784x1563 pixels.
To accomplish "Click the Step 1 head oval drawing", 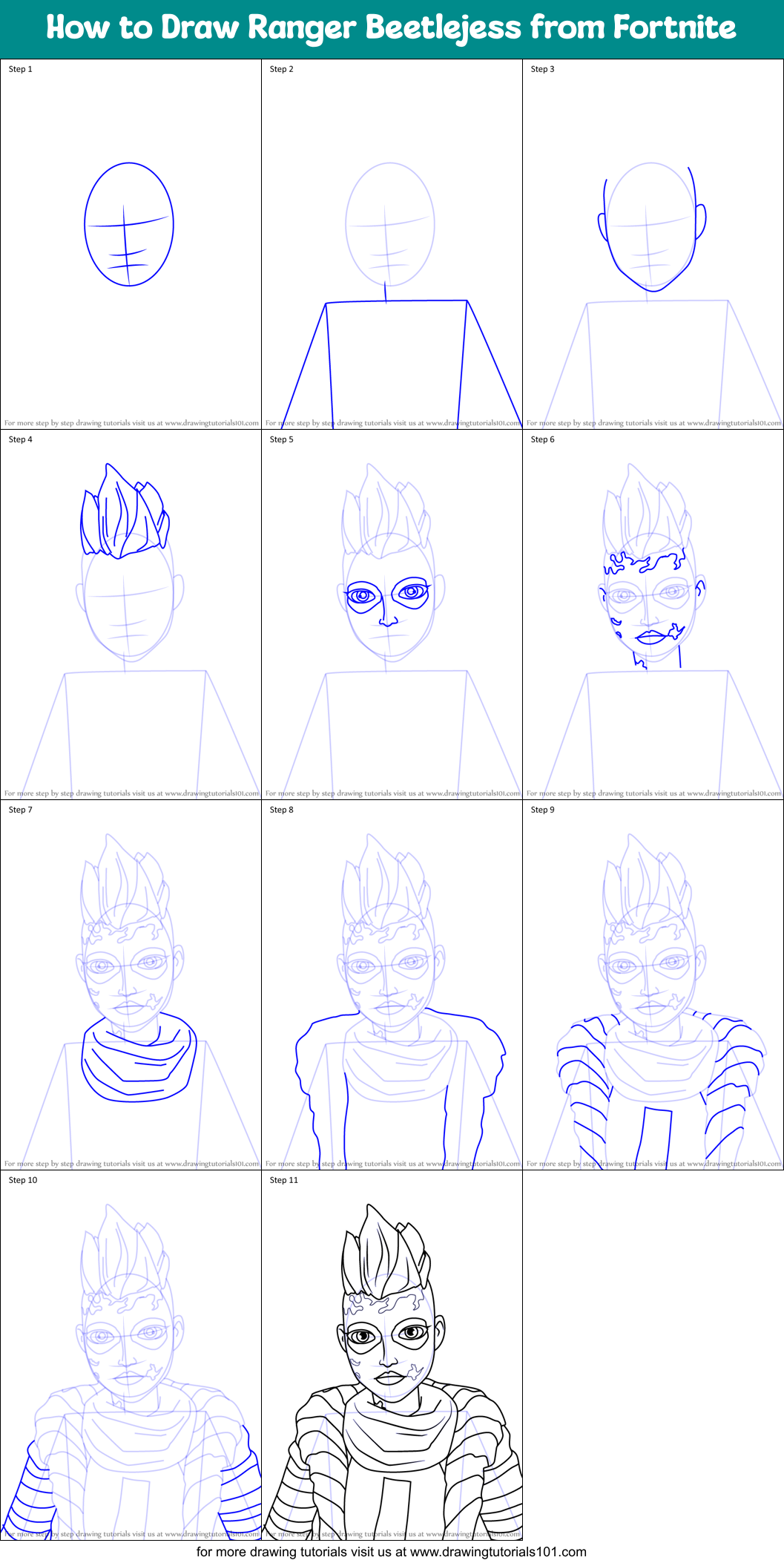I will (x=129, y=224).
